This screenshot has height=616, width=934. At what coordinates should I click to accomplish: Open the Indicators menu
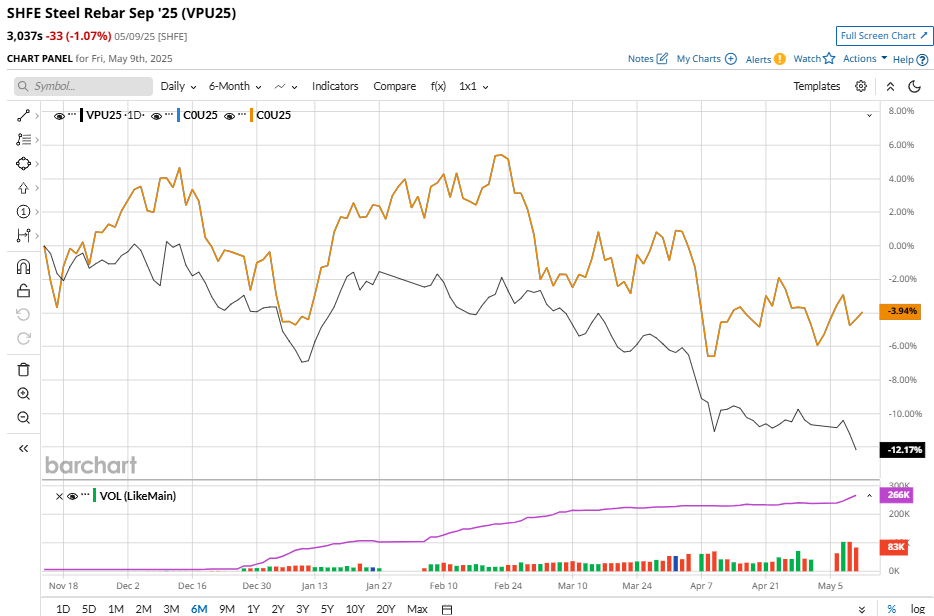[335, 86]
